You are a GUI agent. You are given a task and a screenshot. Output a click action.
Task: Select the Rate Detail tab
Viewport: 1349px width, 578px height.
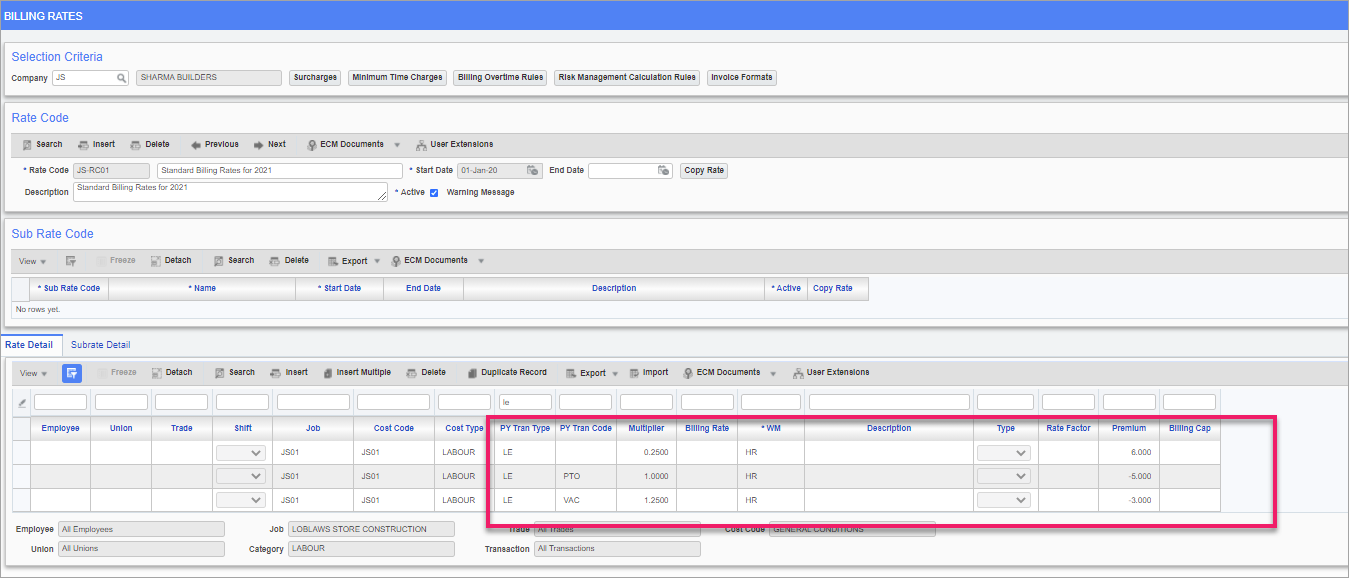click(29, 345)
